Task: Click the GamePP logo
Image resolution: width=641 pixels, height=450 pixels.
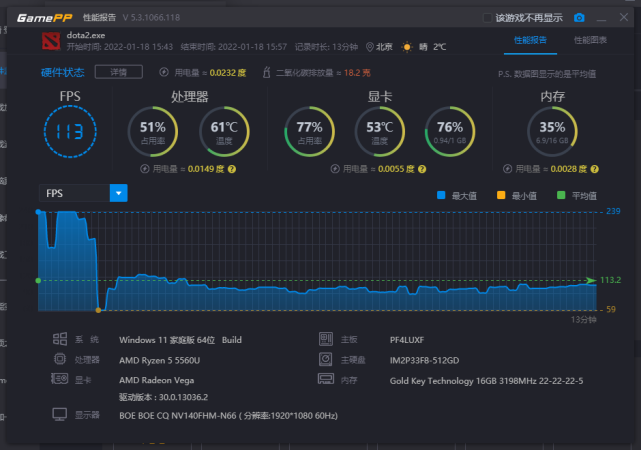Action: (x=44, y=18)
